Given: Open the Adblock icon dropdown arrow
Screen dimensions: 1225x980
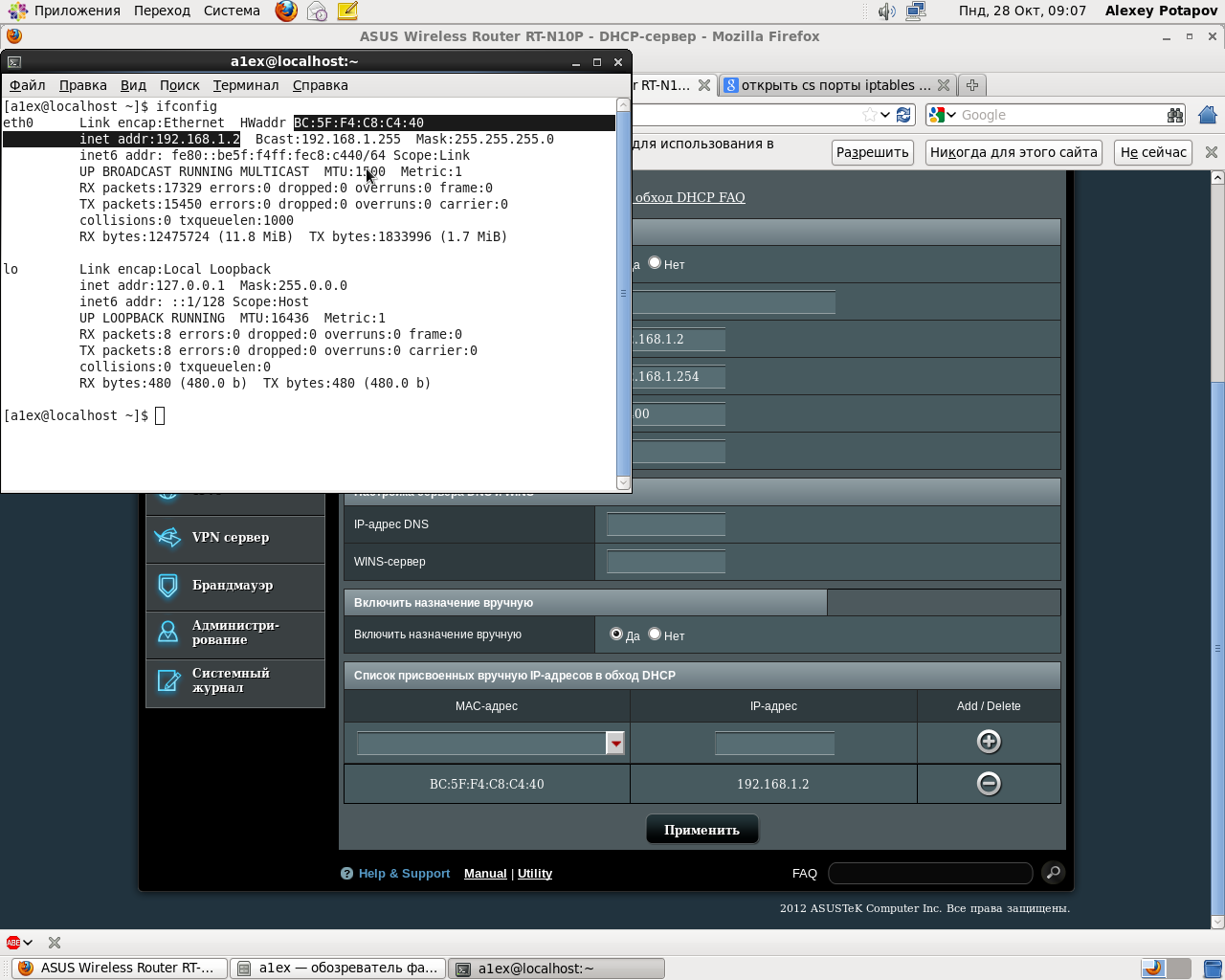Looking at the screenshot, I should 28,943.
